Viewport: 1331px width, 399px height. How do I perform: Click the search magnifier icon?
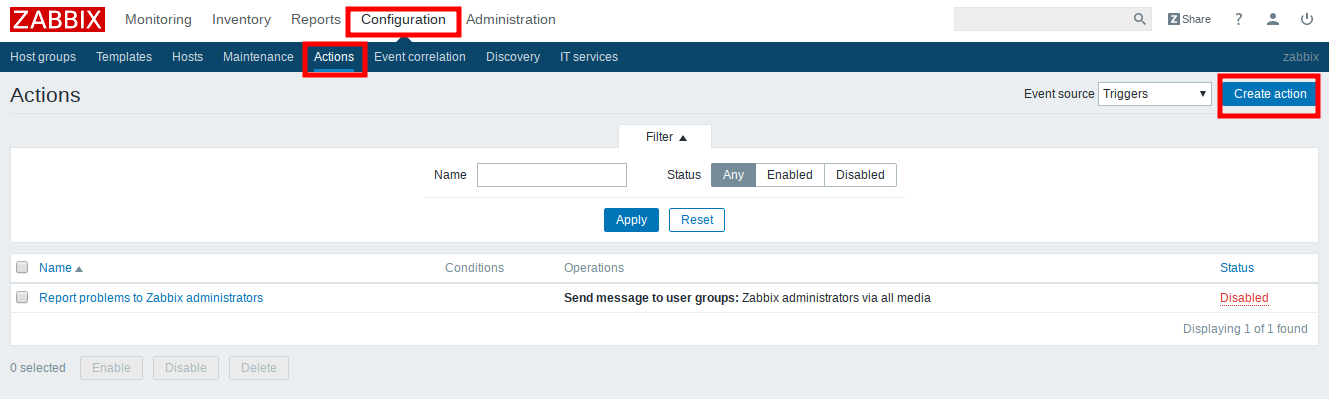(1139, 19)
